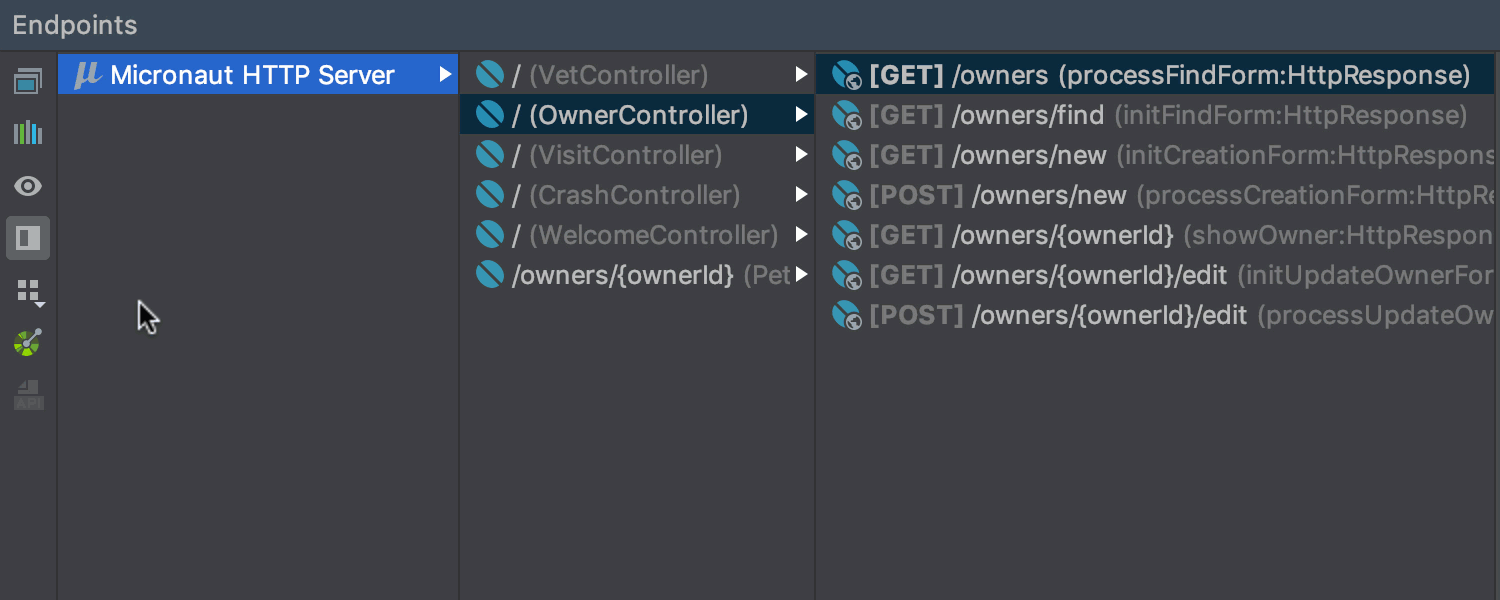Click the CrashController slash icon
This screenshot has width=1500, height=600.
point(489,195)
